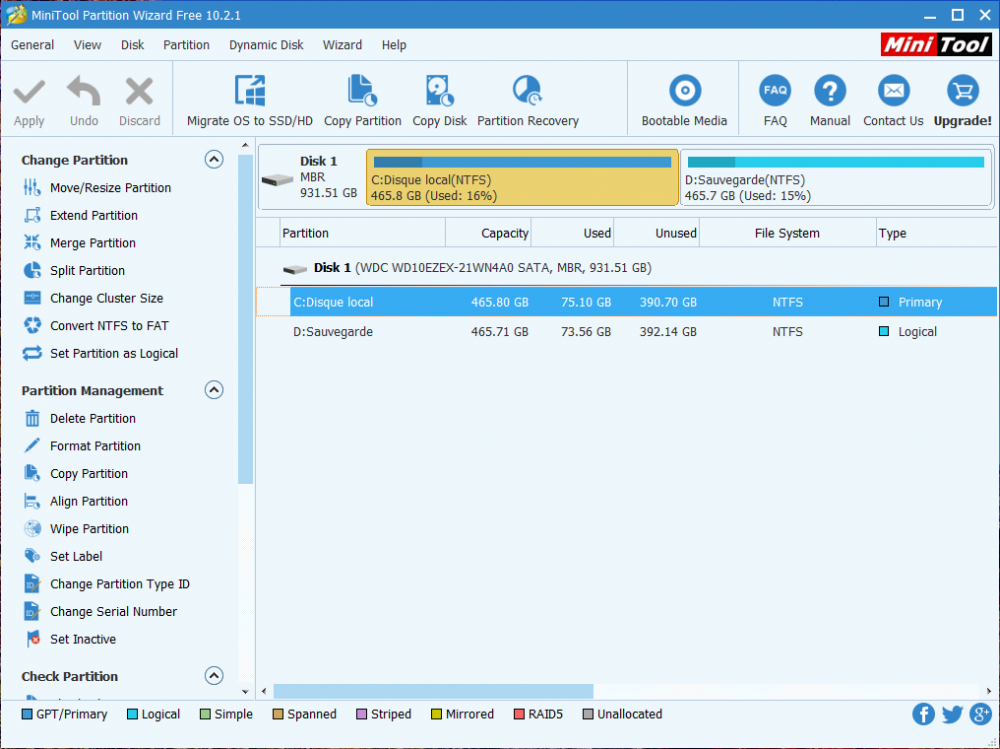This screenshot has width=1000, height=749.
Task: Open the Wizard menu
Action: click(x=342, y=45)
